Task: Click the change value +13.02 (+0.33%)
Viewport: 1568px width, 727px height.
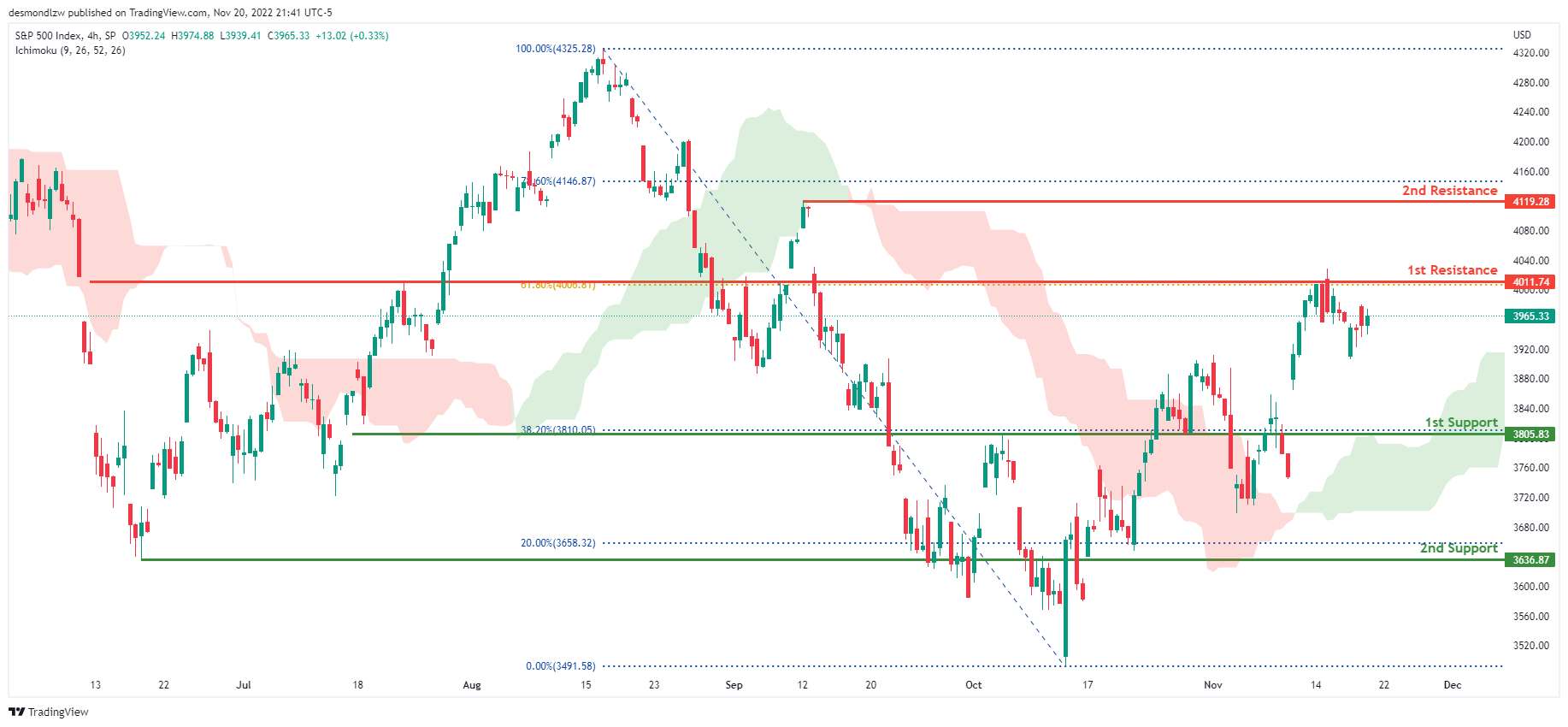Action: 352,36
